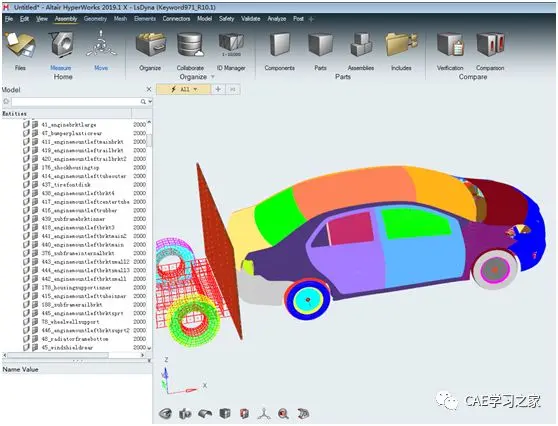Open the Assemblies tool
558x426 pixels.
(361, 50)
